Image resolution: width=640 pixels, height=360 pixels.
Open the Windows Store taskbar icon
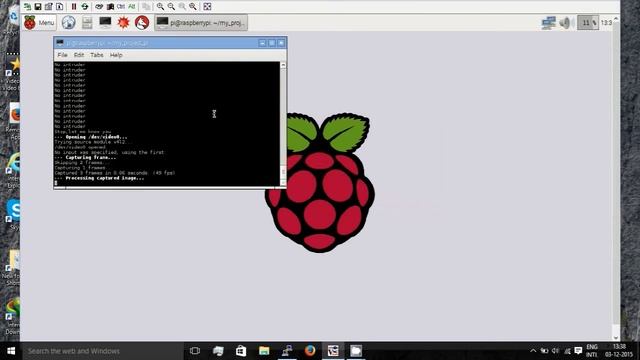(x=241, y=351)
